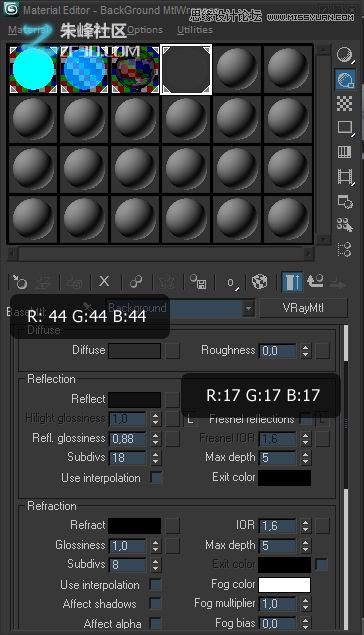Open Material/Map Navigator icon
The image size is (364, 635).
(345, 249)
